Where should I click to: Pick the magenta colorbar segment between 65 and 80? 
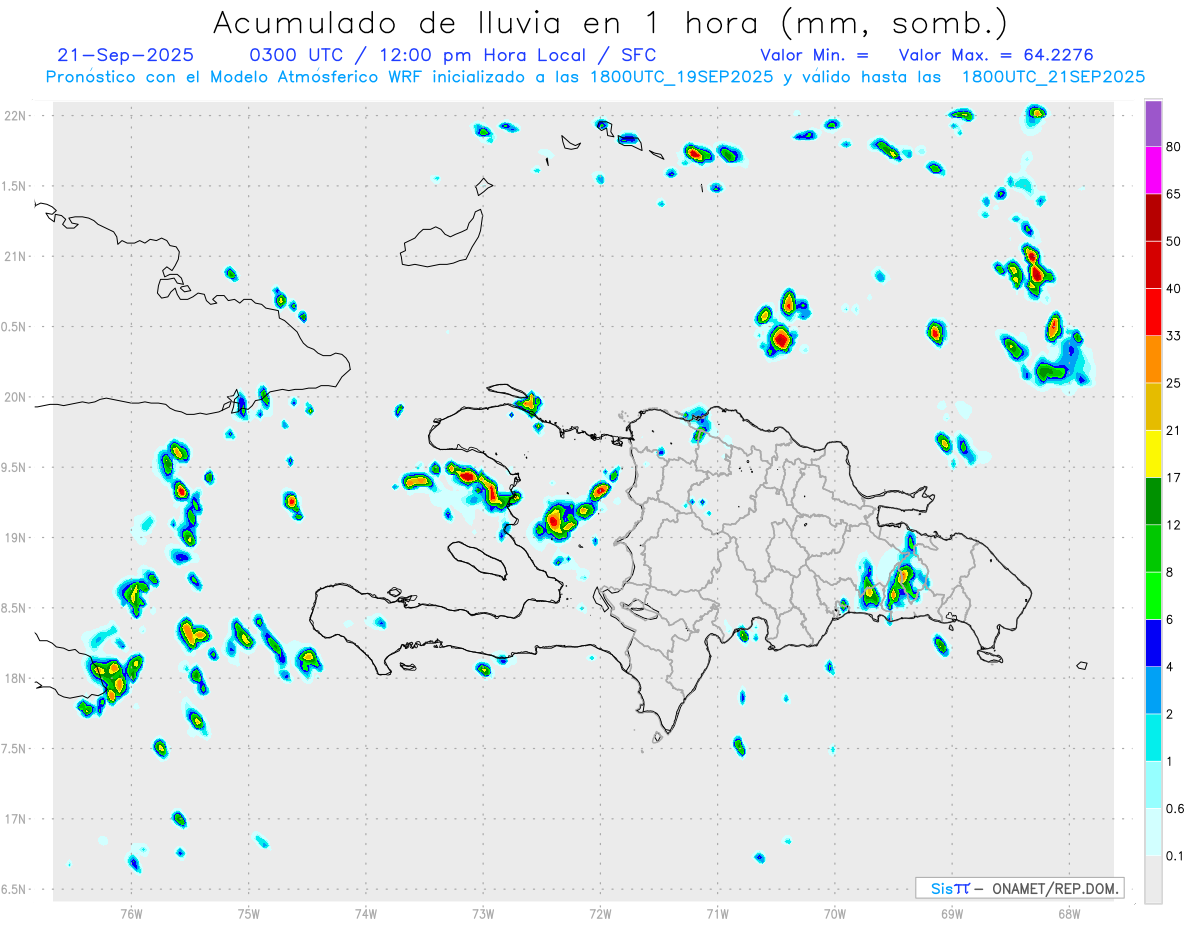tap(1153, 170)
